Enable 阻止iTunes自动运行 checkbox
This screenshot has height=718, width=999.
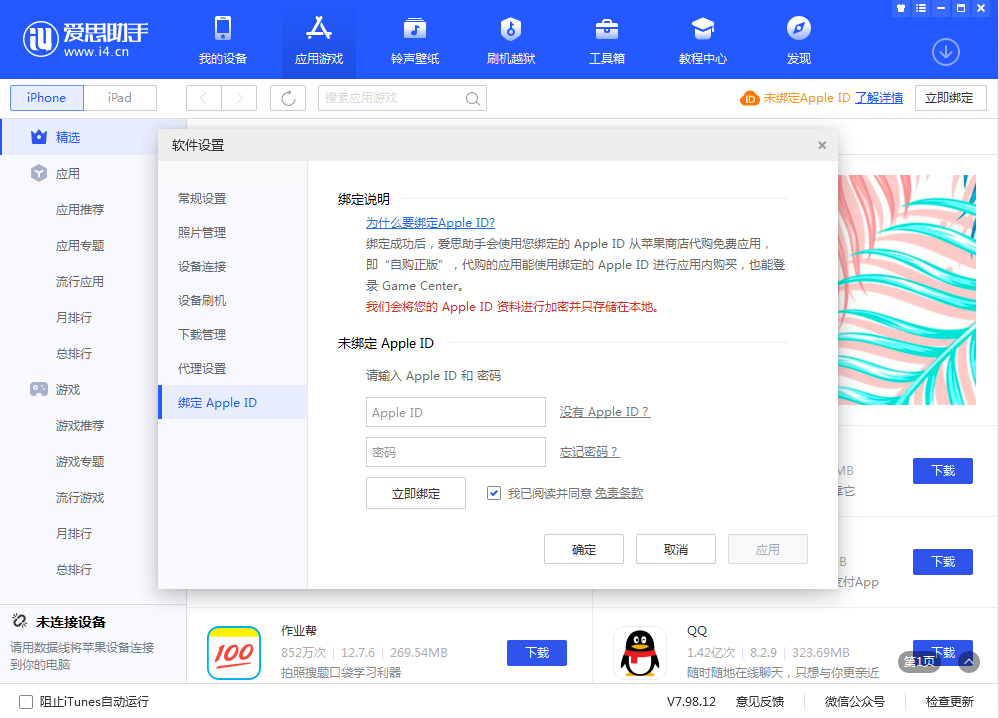25,701
